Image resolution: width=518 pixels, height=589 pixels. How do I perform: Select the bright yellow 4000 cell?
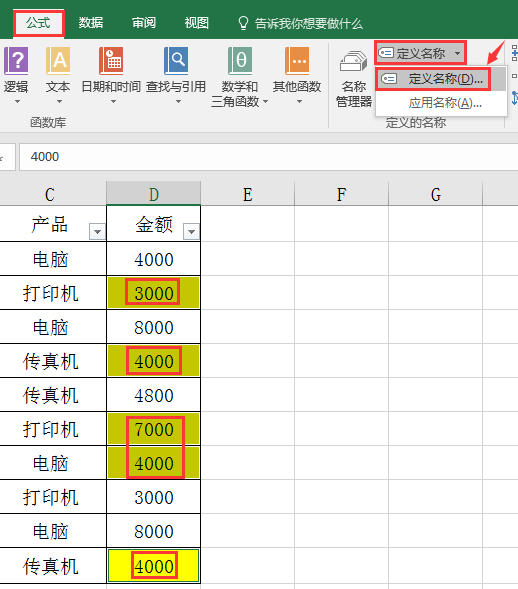(x=154, y=566)
